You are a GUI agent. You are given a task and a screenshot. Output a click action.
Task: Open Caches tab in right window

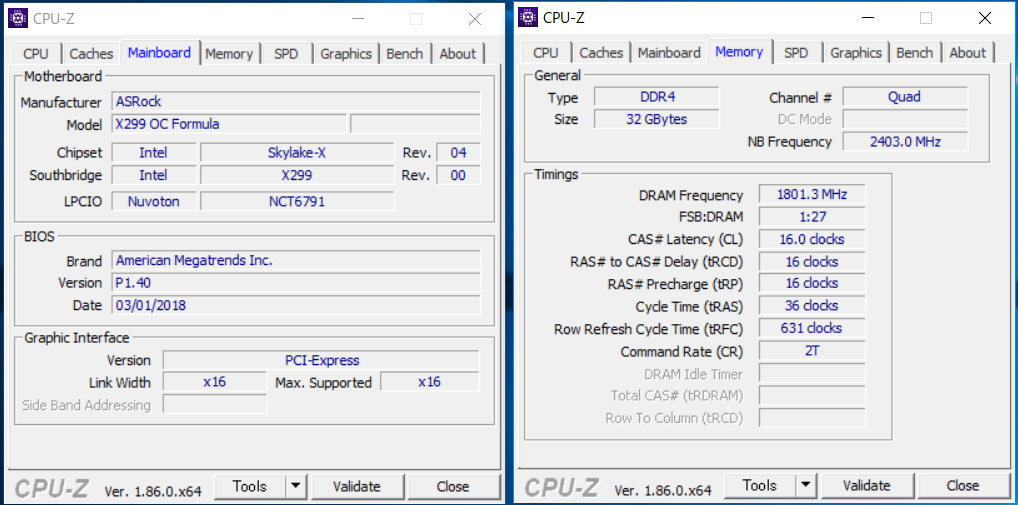(602, 53)
